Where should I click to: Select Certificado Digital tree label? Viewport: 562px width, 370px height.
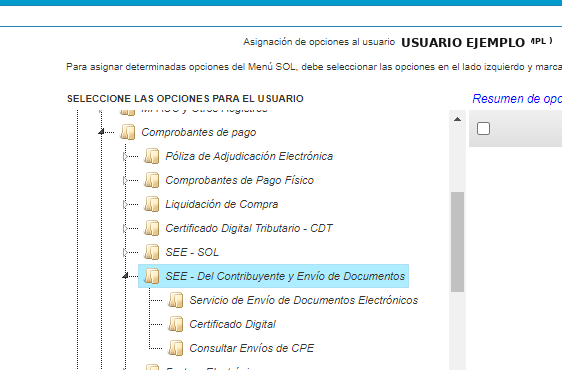[232, 324]
